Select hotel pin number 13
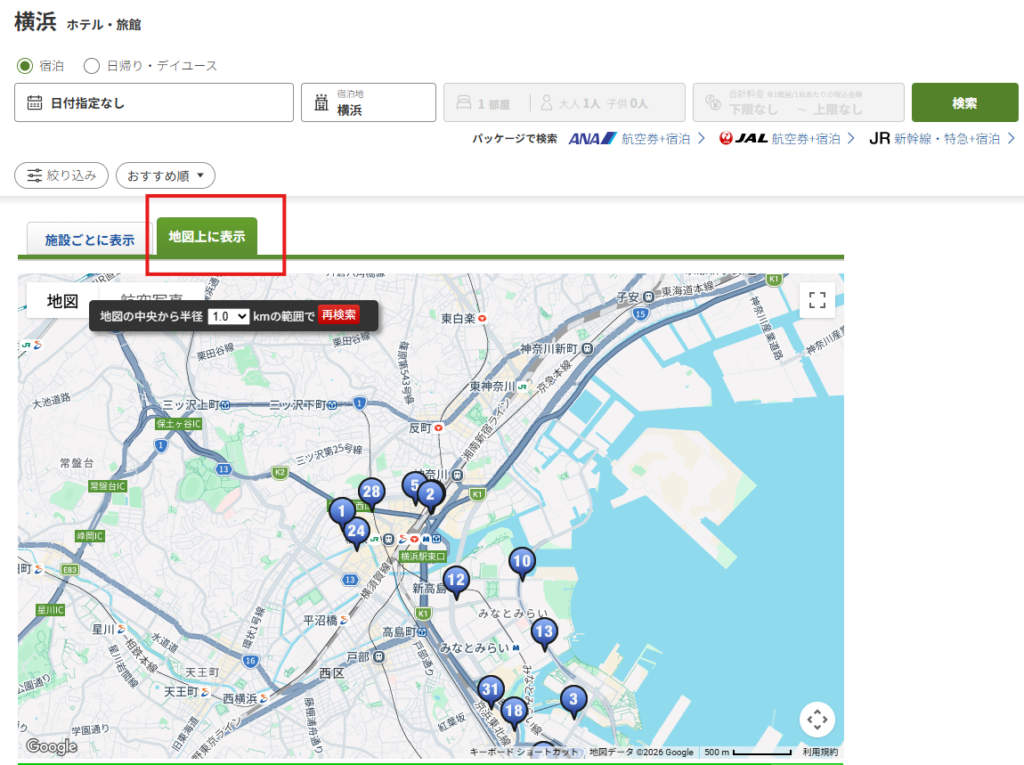Image resolution: width=1024 pixels, height=765 pixels. click(543, 632)
